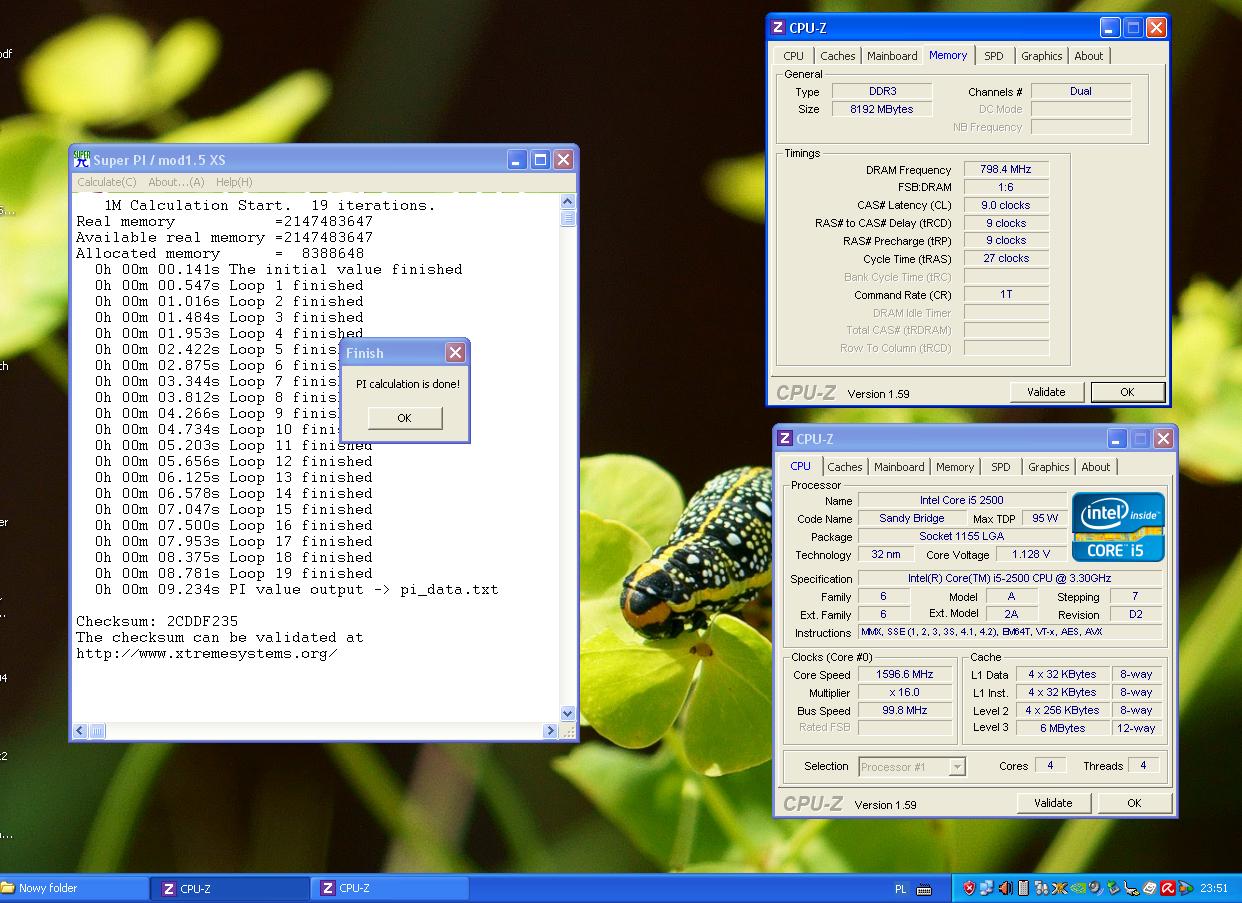This screenshot has height=903, width=1242.
Task: Click the Name field Intel Core i5 2500
Action: click(962, 500)
